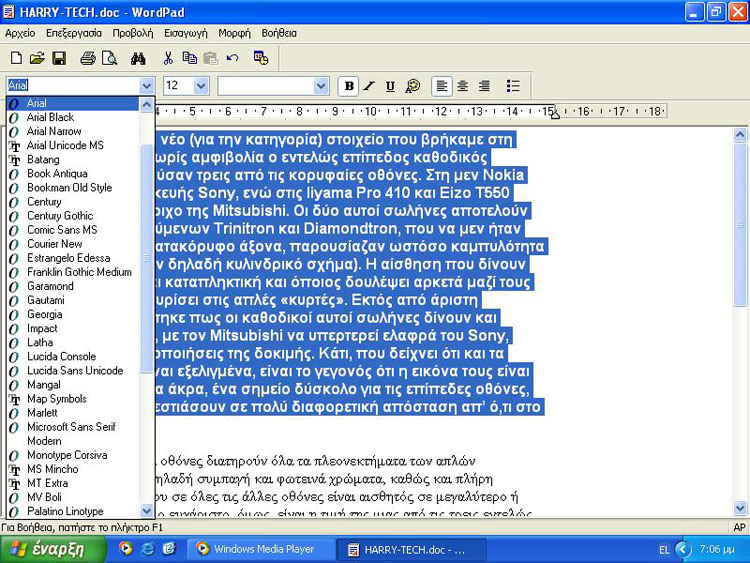
Task: Open the font script dropdown
Action: tap(321, 86)
